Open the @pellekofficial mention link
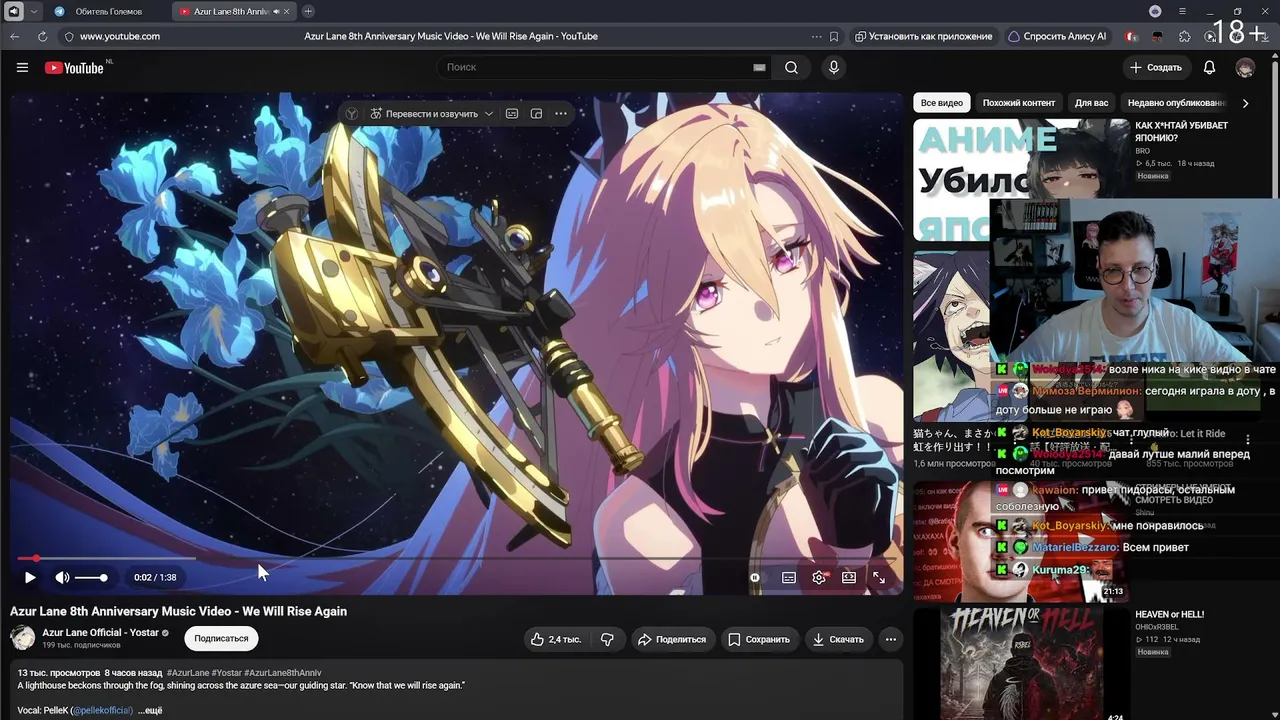The width and height of the screenshot is (1280, 720). coord(103,710)
